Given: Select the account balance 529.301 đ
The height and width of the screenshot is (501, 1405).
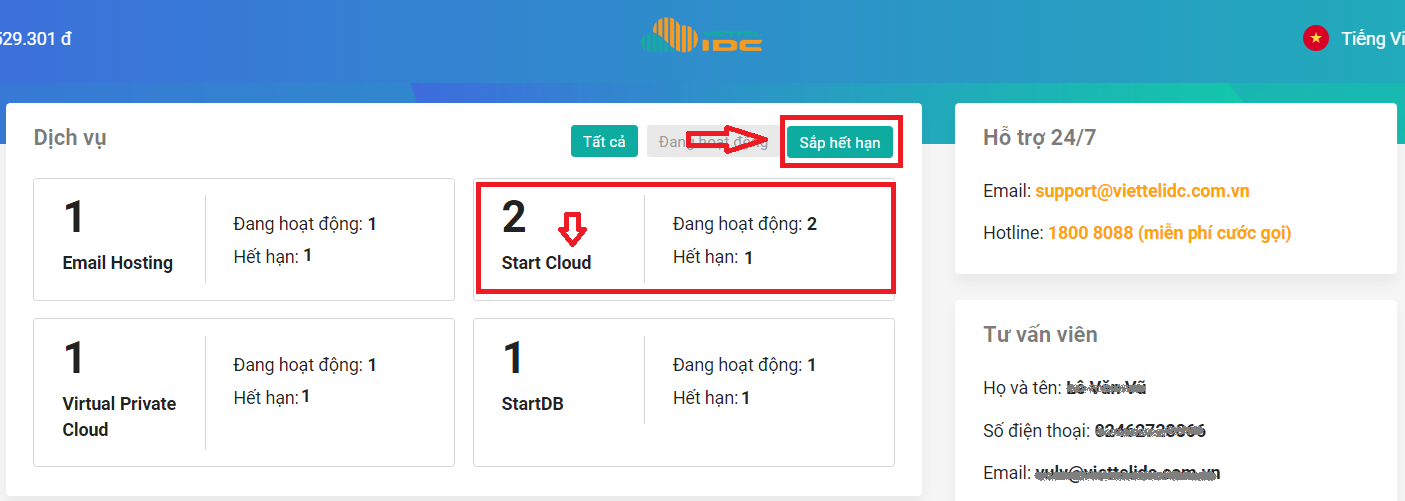Looking at the screenshot, I should [x=35, y=39].
